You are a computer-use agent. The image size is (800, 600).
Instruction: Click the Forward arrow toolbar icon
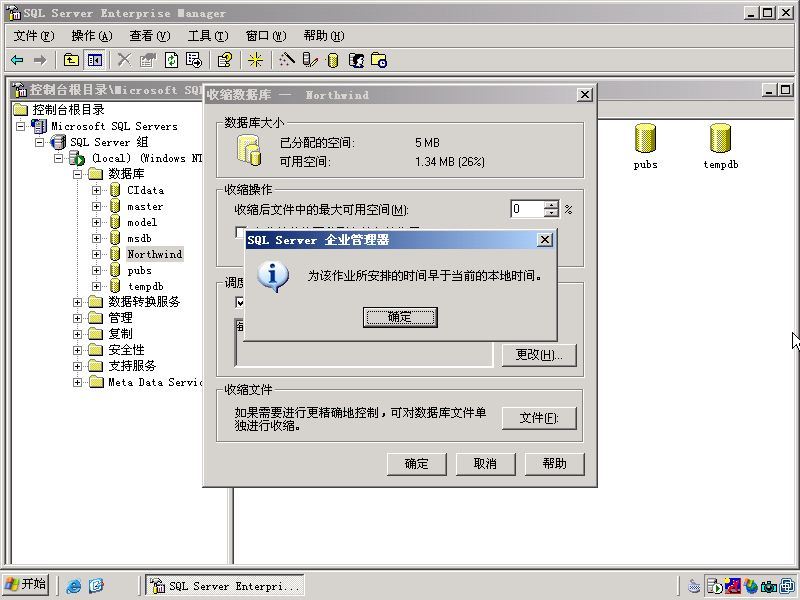tap(40, 60)
